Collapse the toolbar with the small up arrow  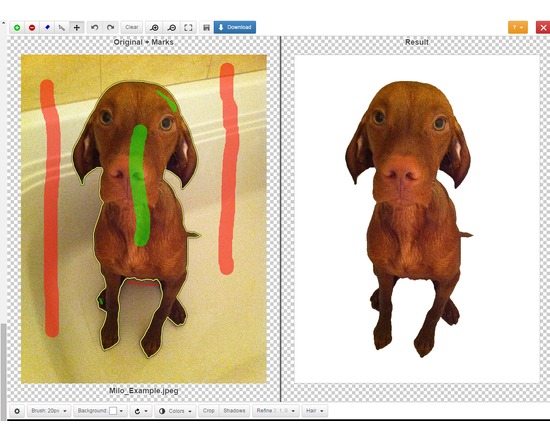[x=3, y=23]
